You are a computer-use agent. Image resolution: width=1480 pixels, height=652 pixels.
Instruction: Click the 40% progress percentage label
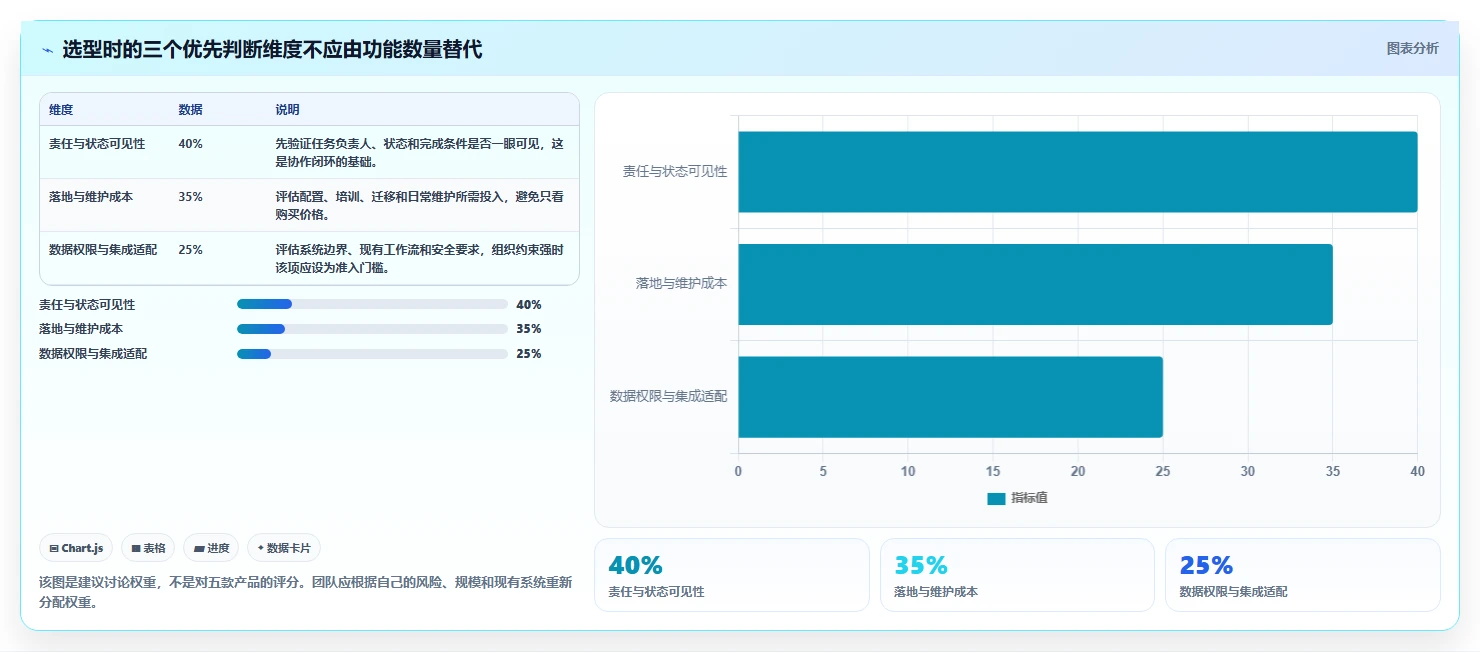click(x=529, y=305)
